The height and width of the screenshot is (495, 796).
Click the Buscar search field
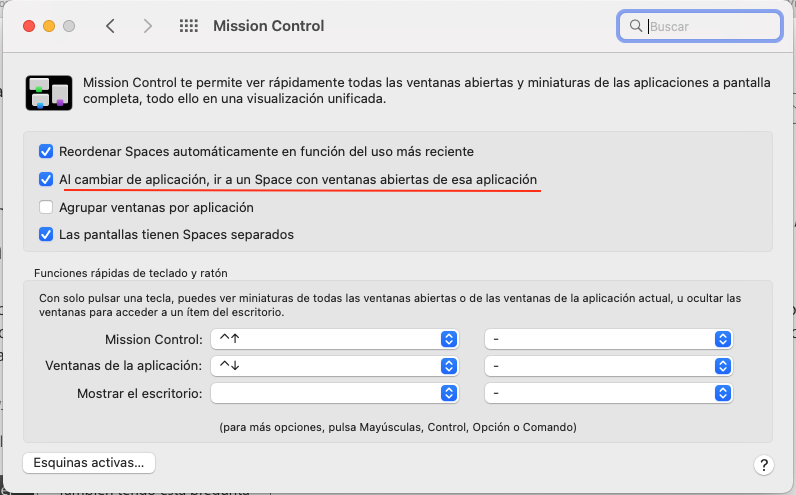point(710,26)
